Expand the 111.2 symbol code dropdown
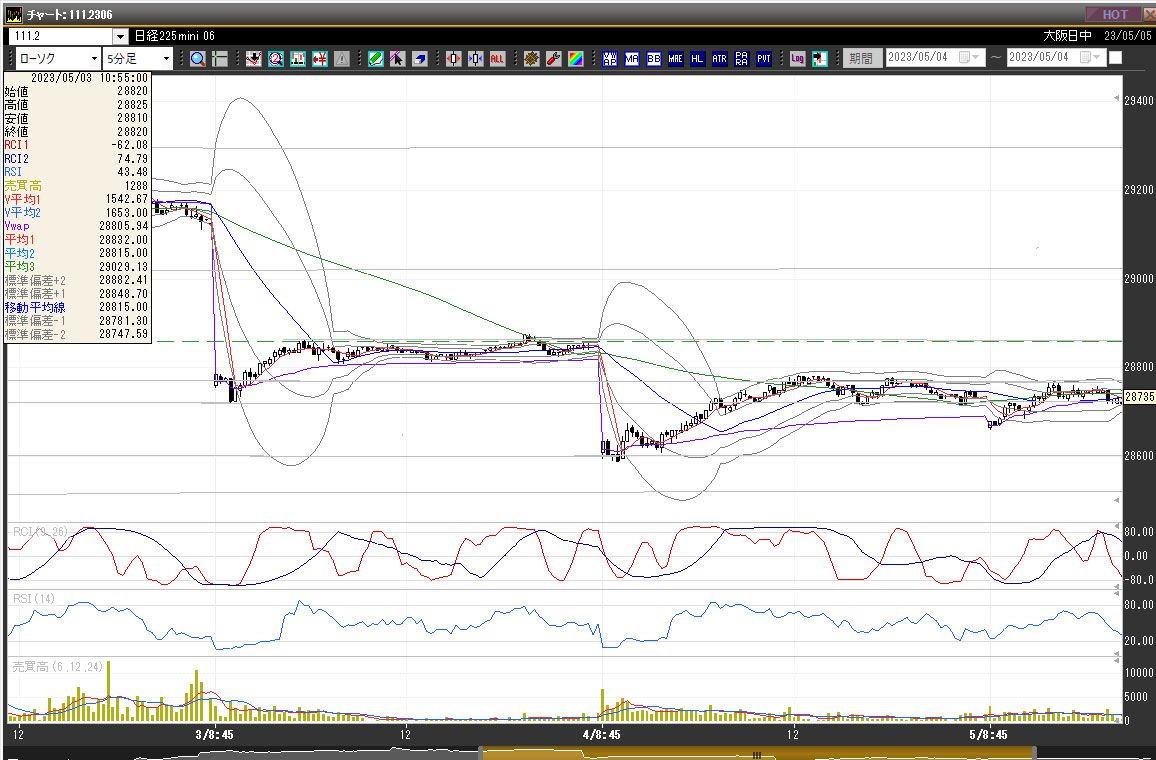This screenshot has width=1156, height=760. [121, 36]
